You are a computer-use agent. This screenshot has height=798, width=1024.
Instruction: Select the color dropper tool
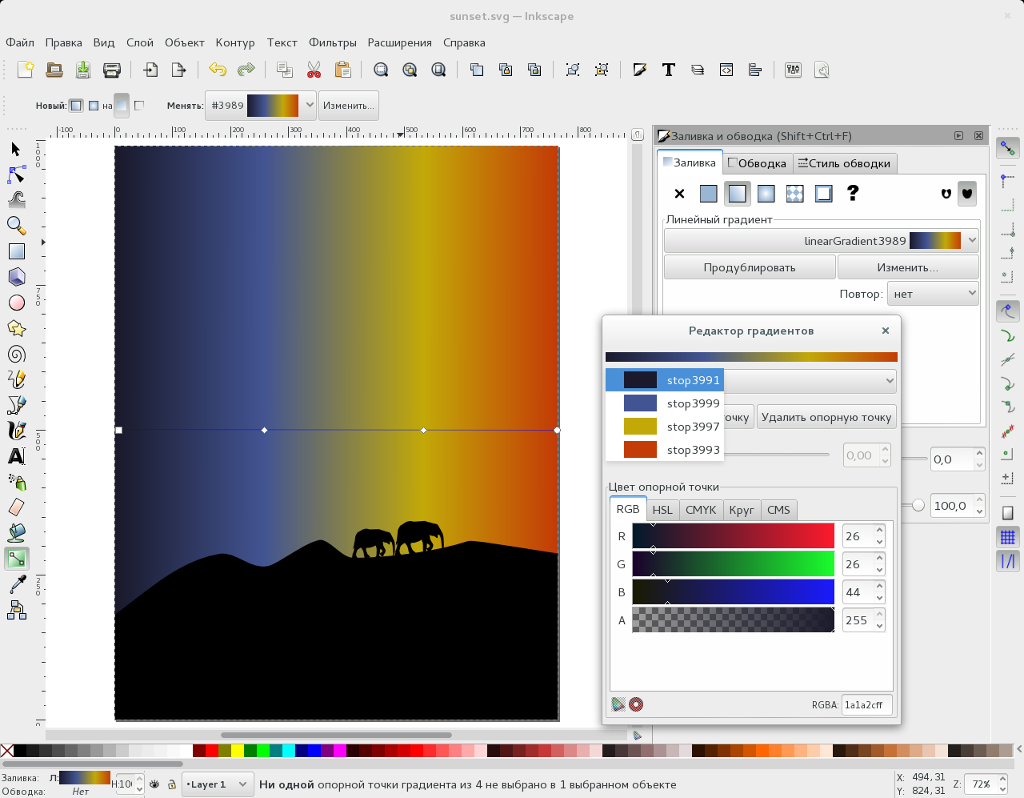(16, 585)
